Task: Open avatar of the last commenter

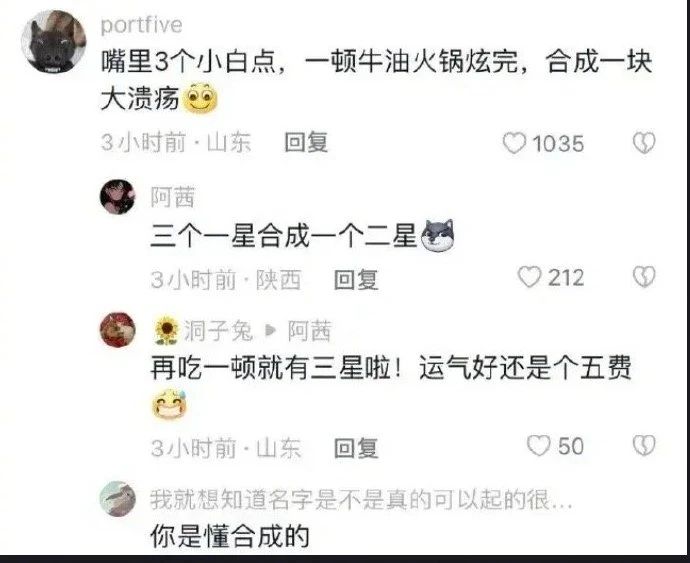Action: click(x=117, y=499)
